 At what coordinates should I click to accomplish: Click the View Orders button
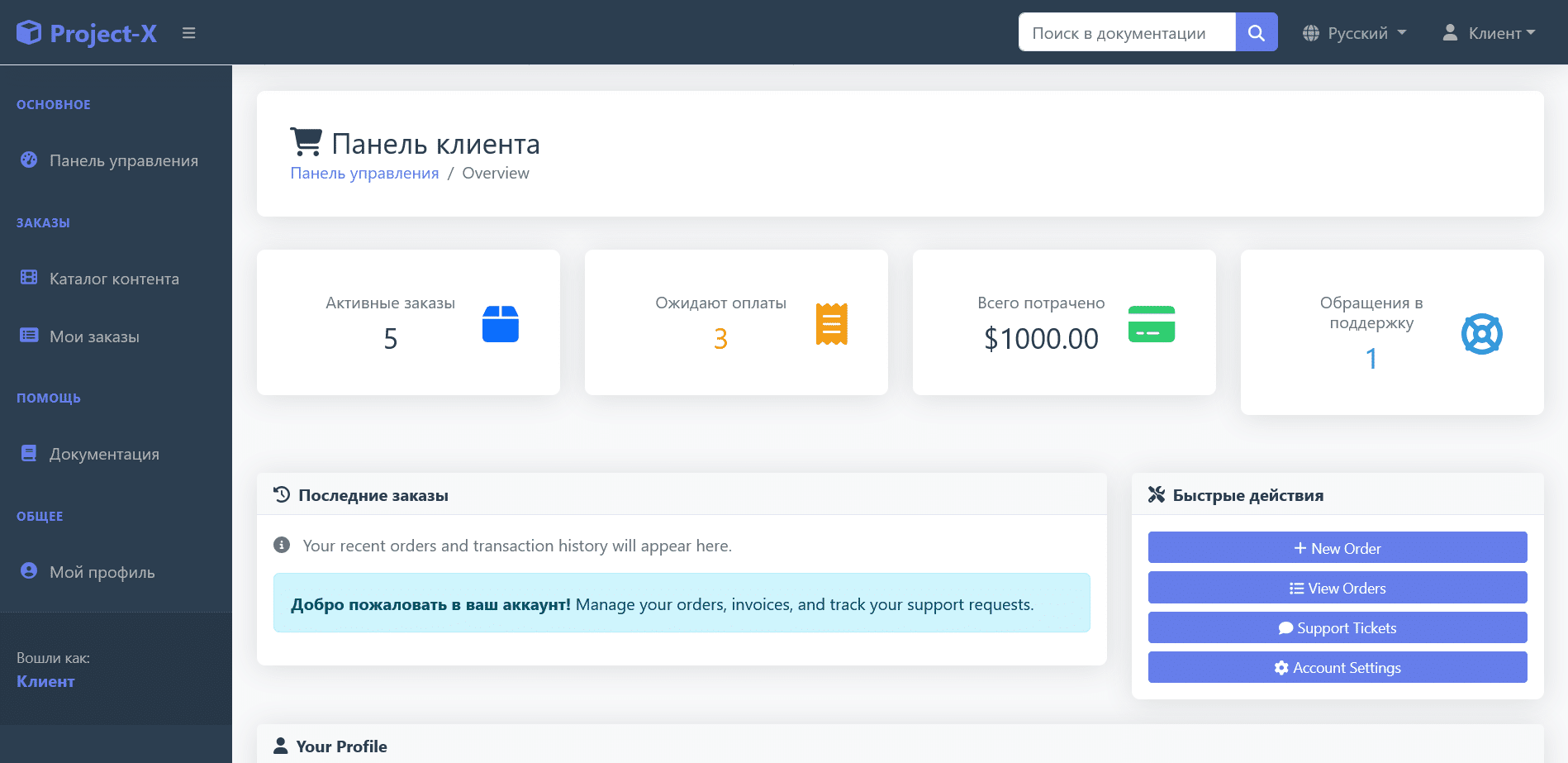(1337, 588)
